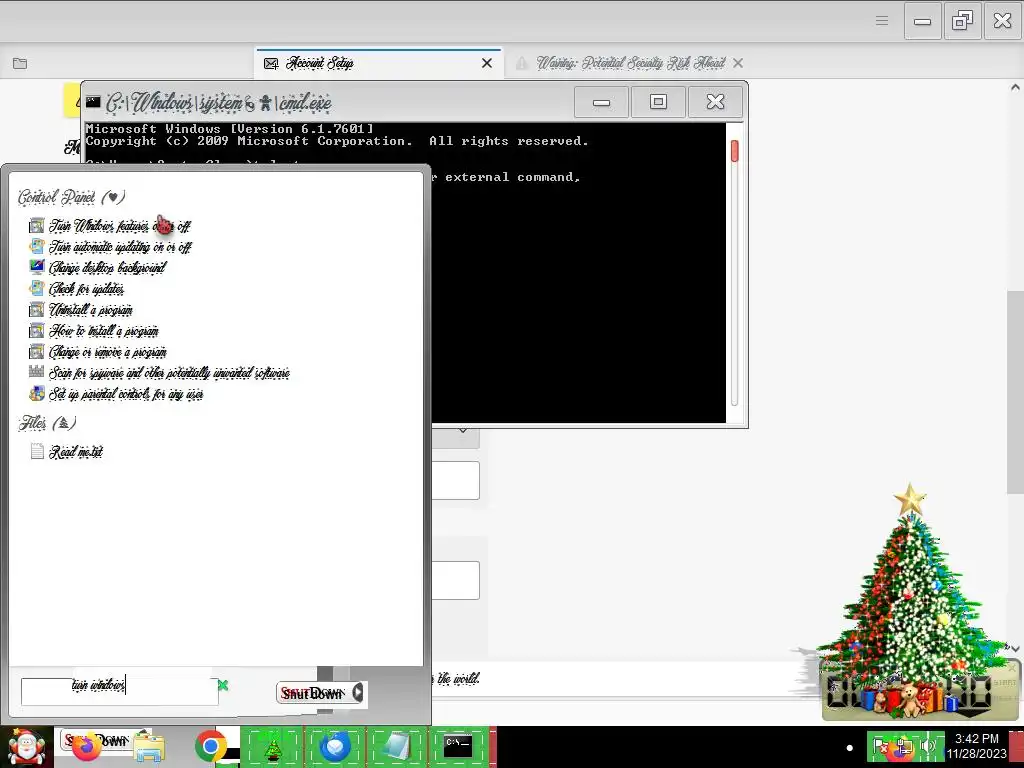Click the Christmas tree app taskbar icon

[272, 747]
